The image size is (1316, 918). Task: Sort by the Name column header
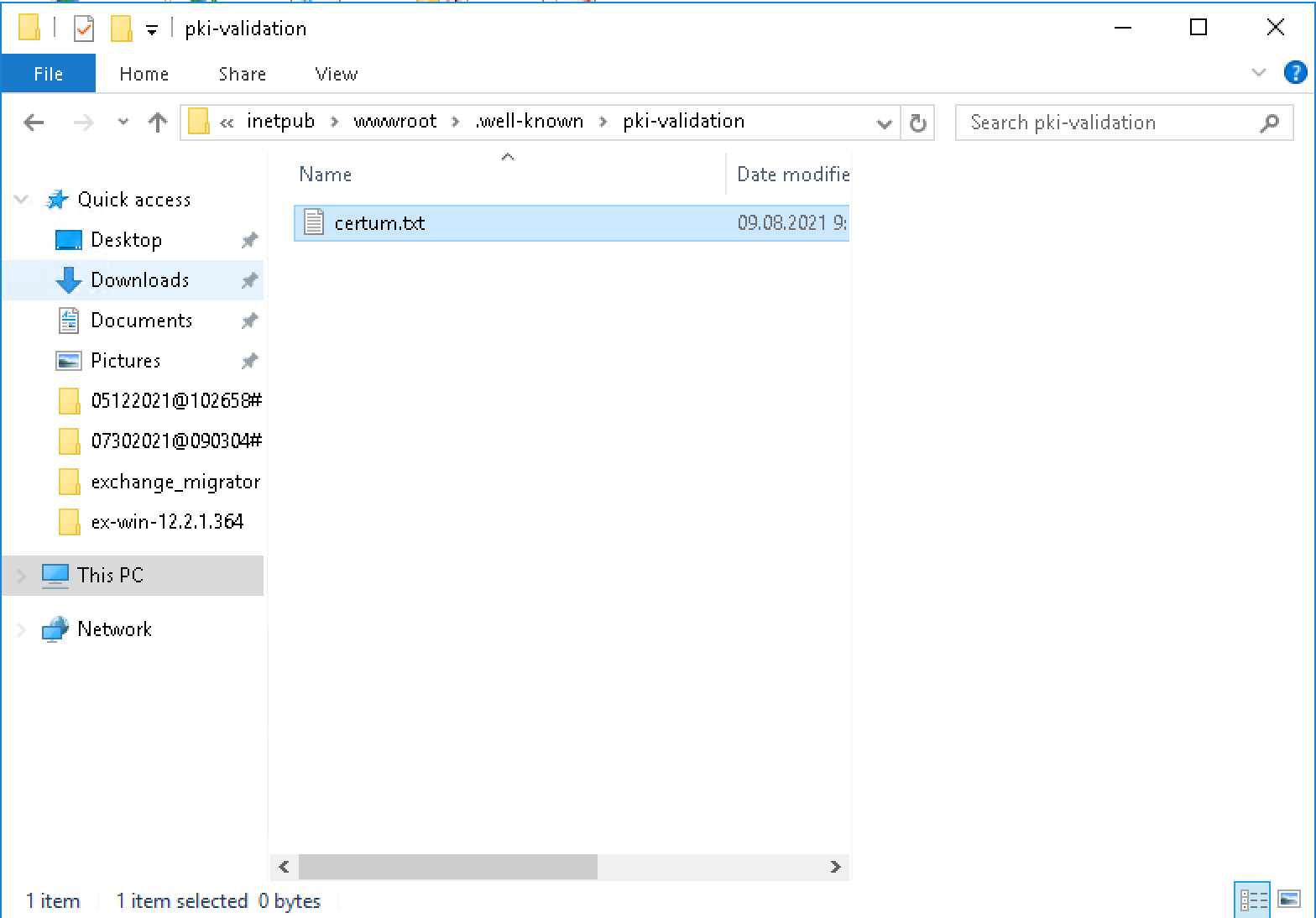tap(326, 175)
